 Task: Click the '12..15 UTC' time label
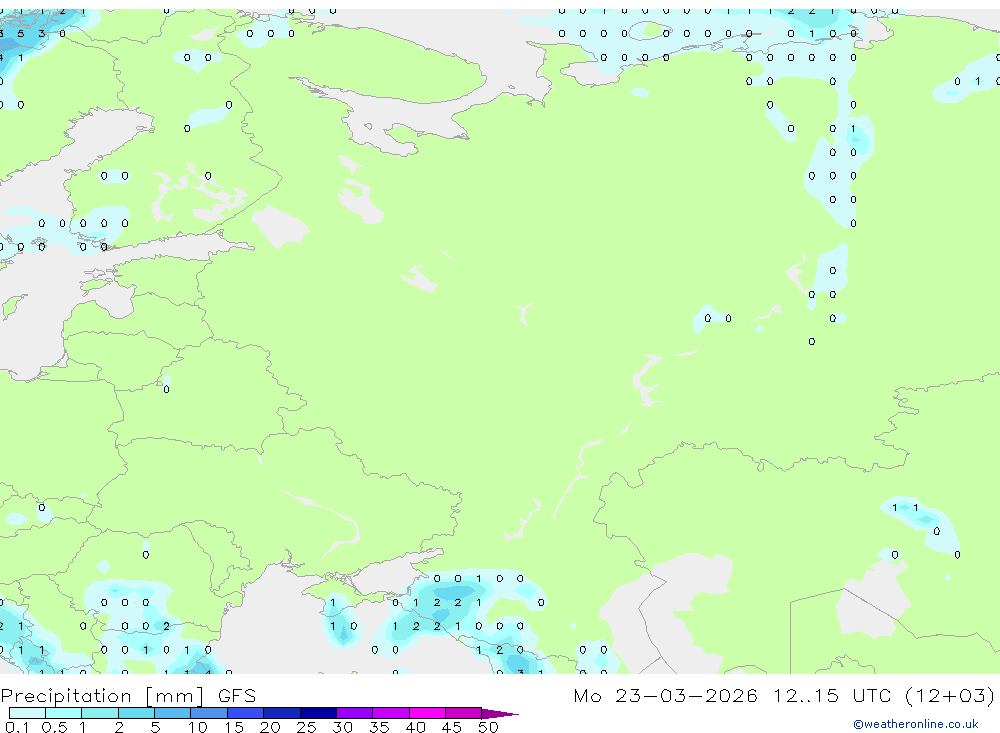coord(832,695)
